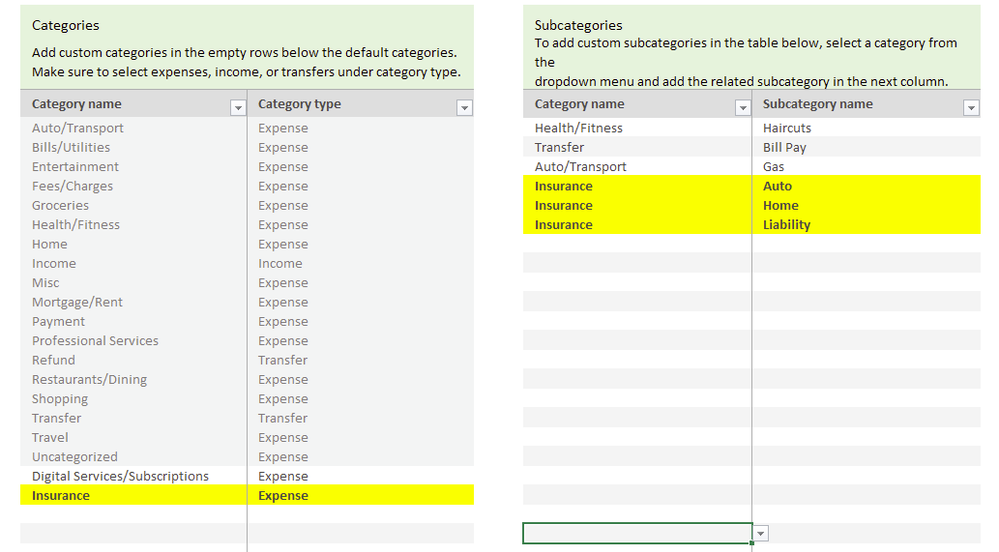The image size is (999, 552).
Task: Select the Income category name cell
Action: (x=133, y=263)
